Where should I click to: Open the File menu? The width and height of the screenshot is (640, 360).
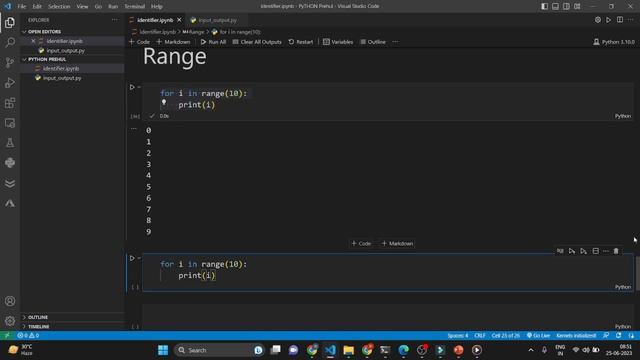pos(22,7)
